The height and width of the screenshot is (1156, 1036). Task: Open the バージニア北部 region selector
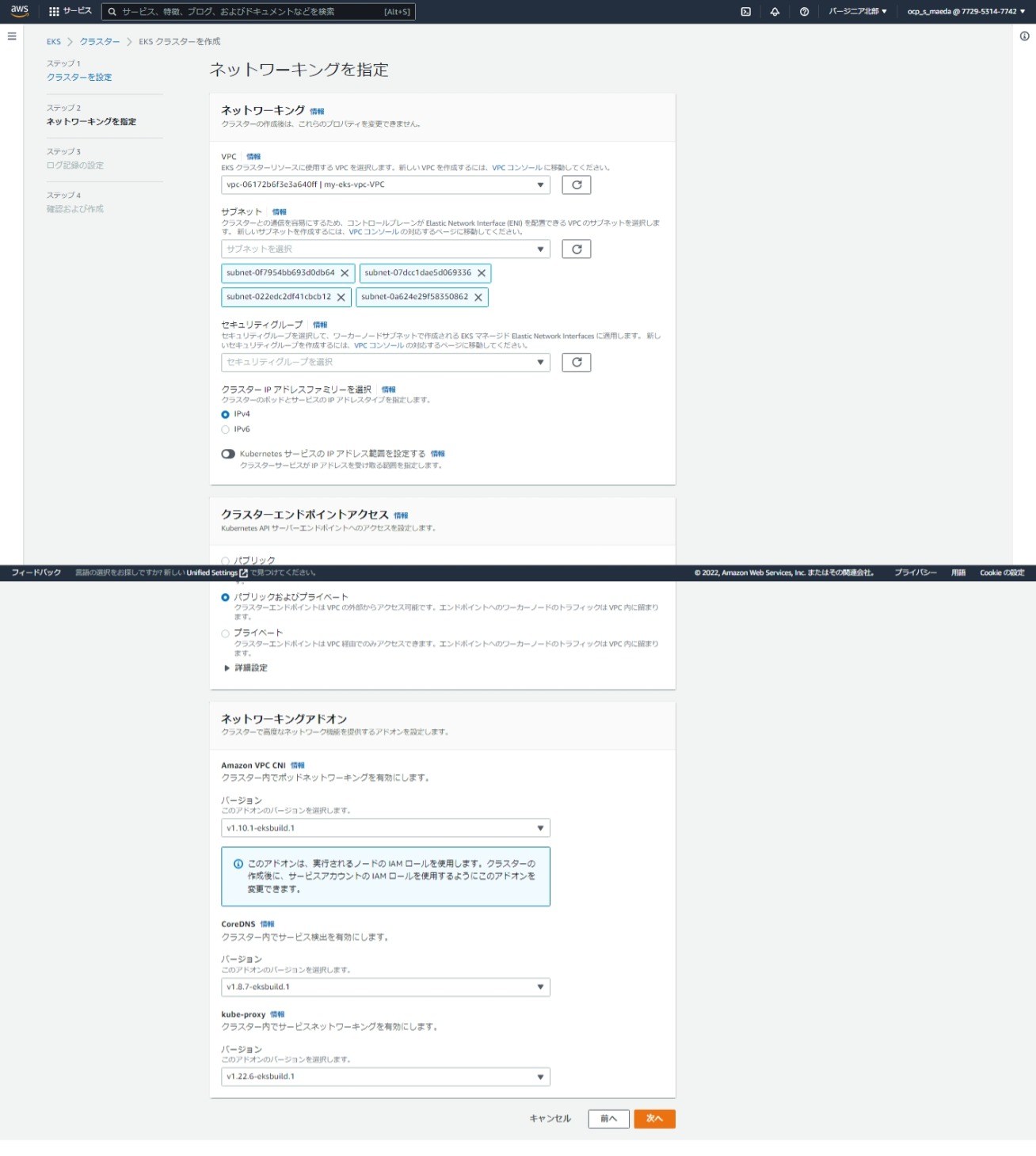click(858, 12)
